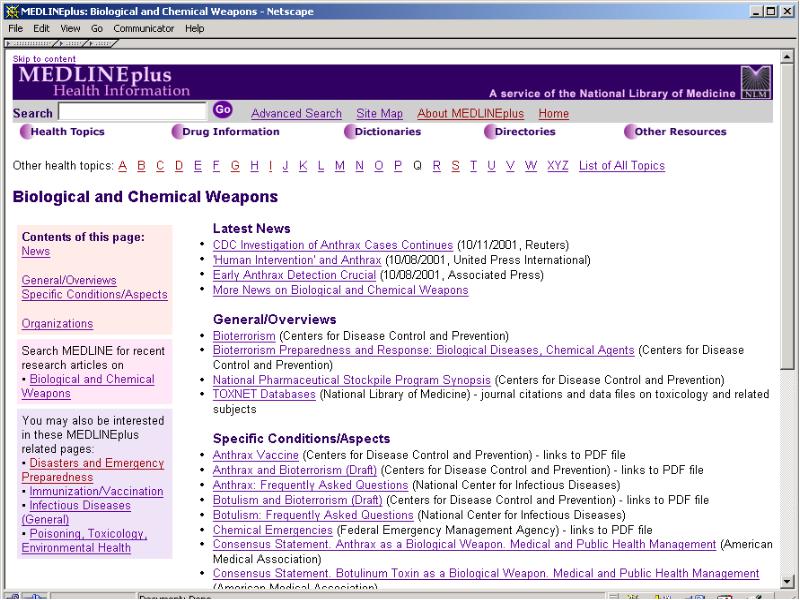800x600 pixels.
Task: Click the scrollbar up arrow
Action: [787, 57]
